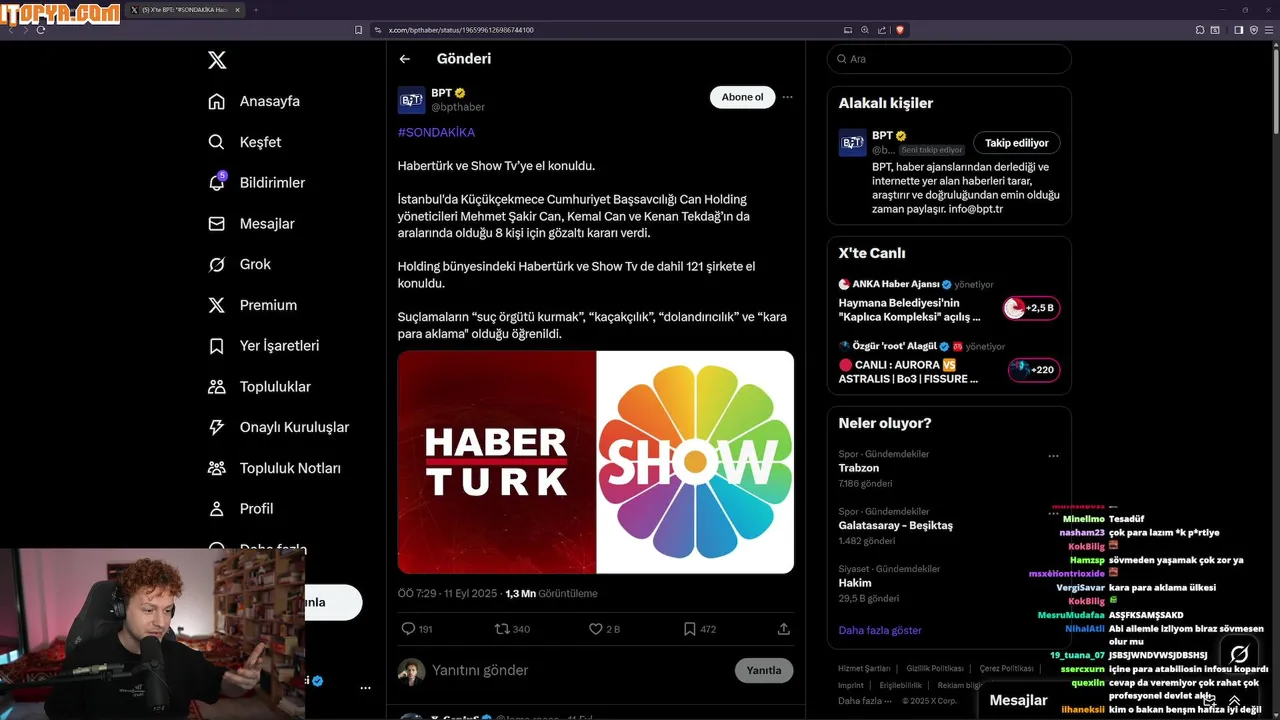The width and height of the screenshot is (1280, 720).
Task: Click Brave shield icon in address bar
Action: [900, 30]
